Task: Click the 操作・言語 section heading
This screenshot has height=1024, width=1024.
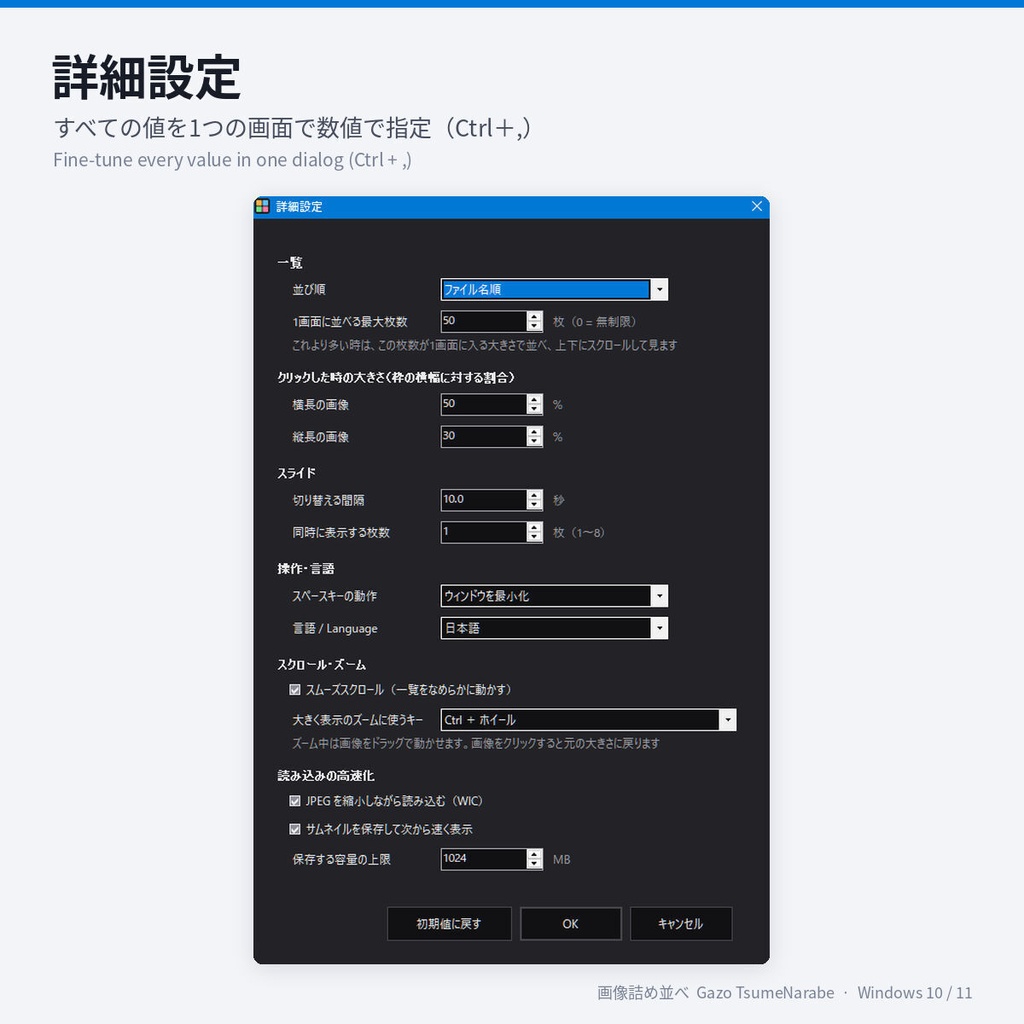Action: tap(306, 569)
